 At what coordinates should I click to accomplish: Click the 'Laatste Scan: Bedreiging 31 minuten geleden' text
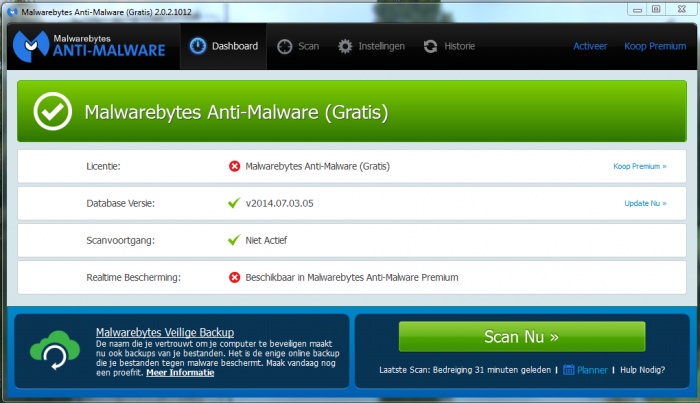(465, 370)
